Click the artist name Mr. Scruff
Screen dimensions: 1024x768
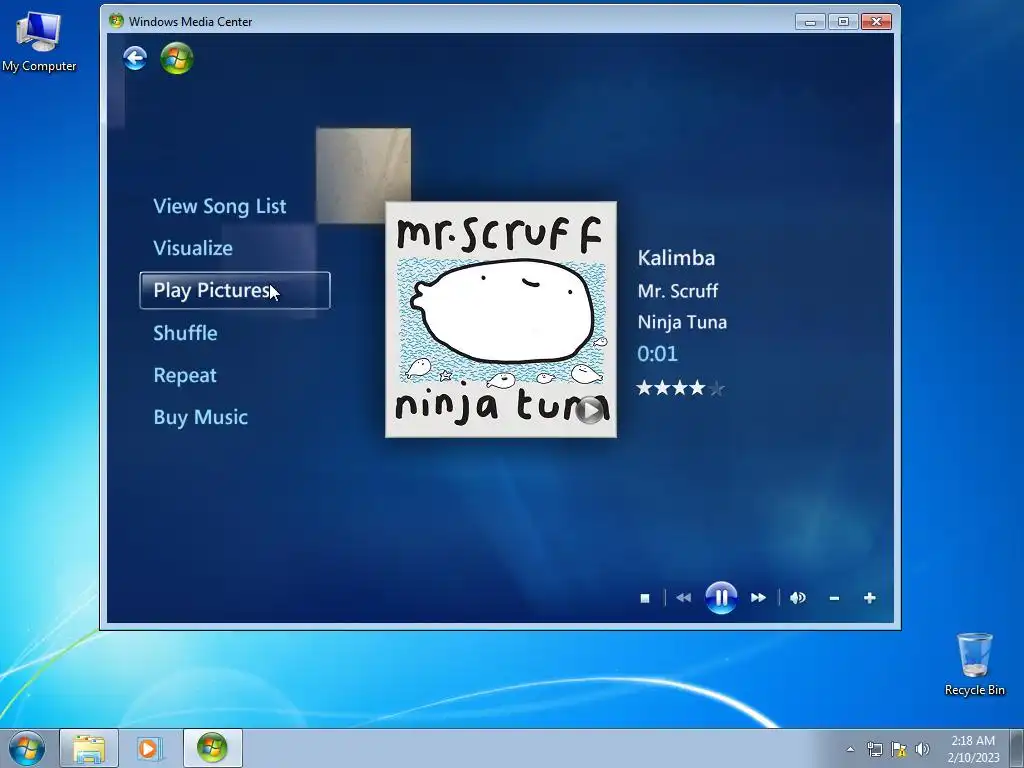tap(678, 291)
